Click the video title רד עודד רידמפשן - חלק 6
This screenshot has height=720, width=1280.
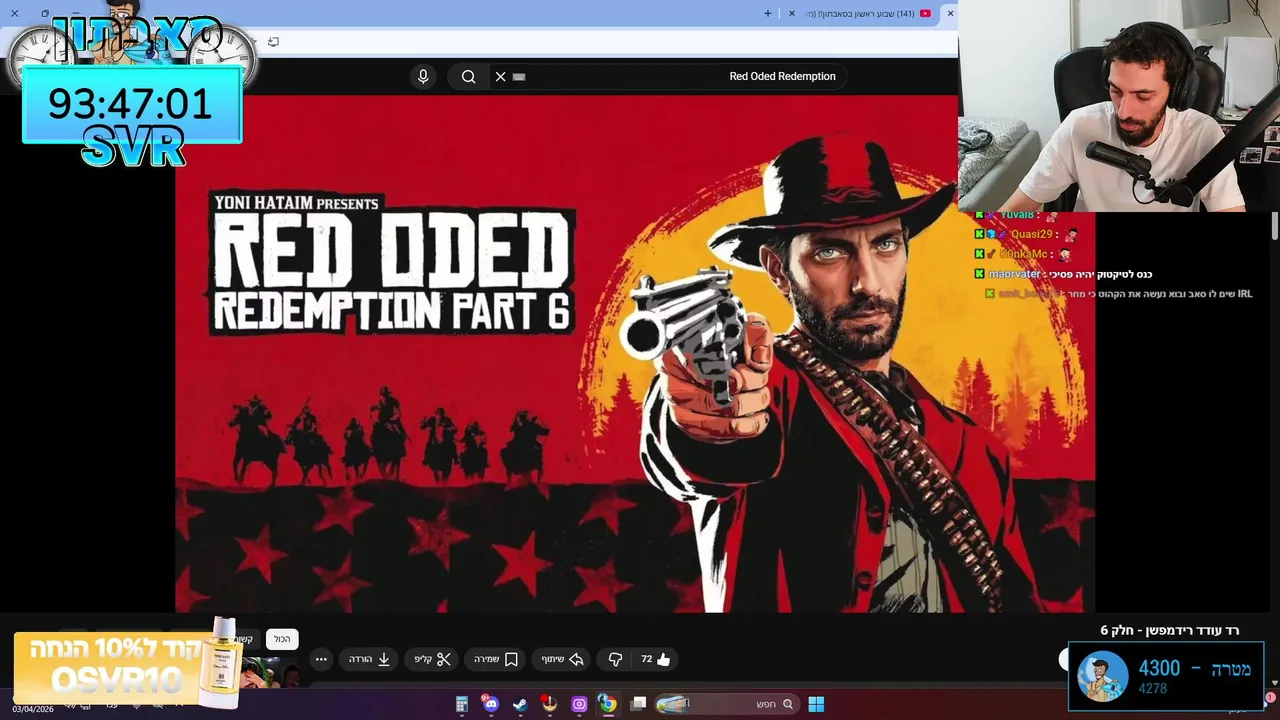(1169, 630)
